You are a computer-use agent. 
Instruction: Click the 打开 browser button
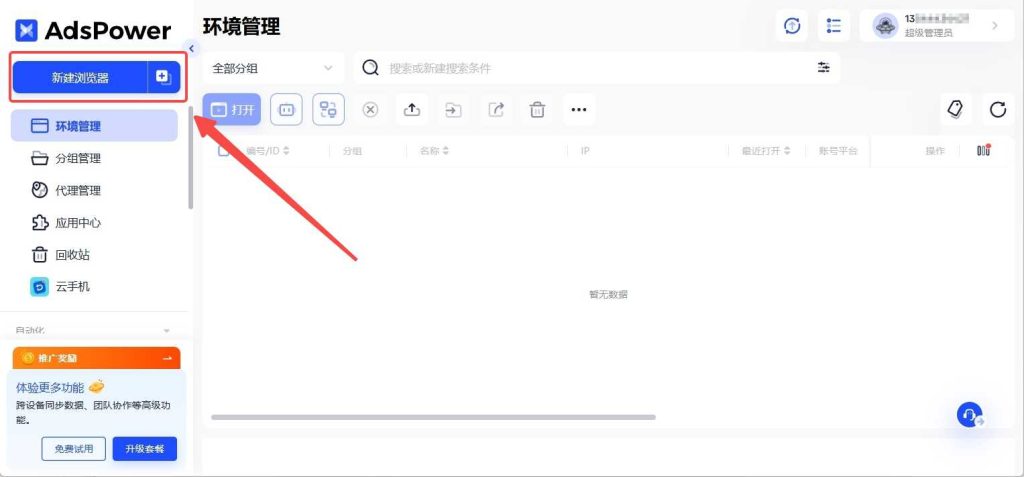[232, 110]
